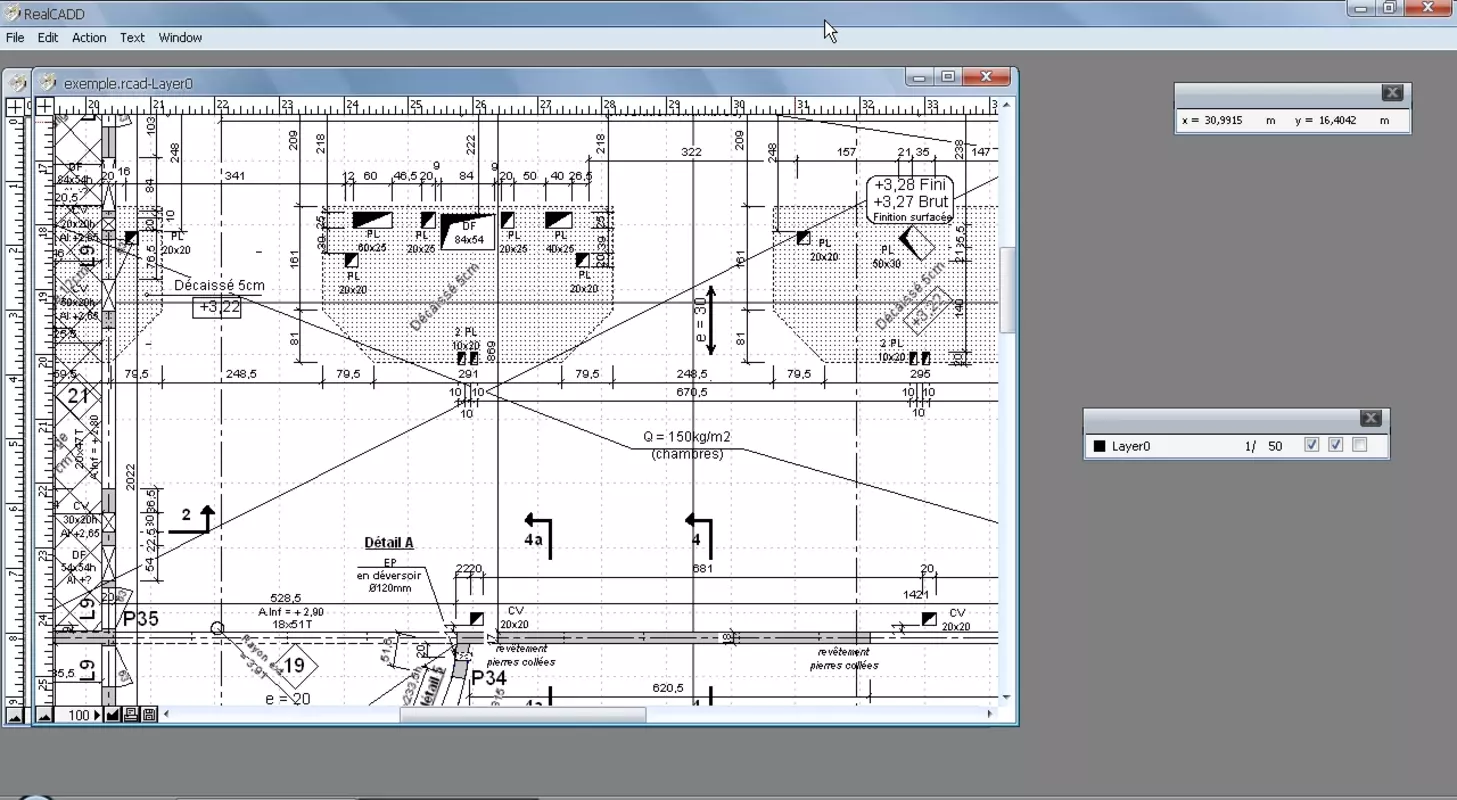Click the 'P34' label in the drawing

coord(489,679)
